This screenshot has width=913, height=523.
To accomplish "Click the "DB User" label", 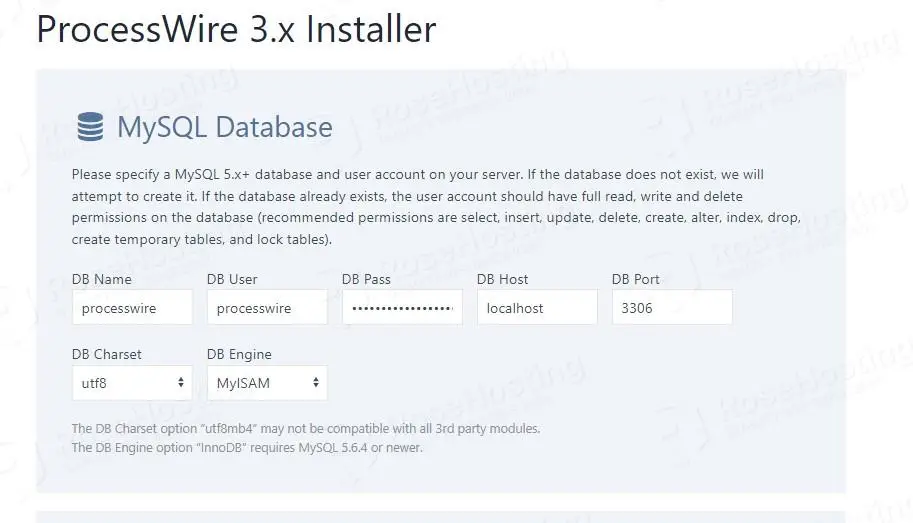I will tap(232, 279).
